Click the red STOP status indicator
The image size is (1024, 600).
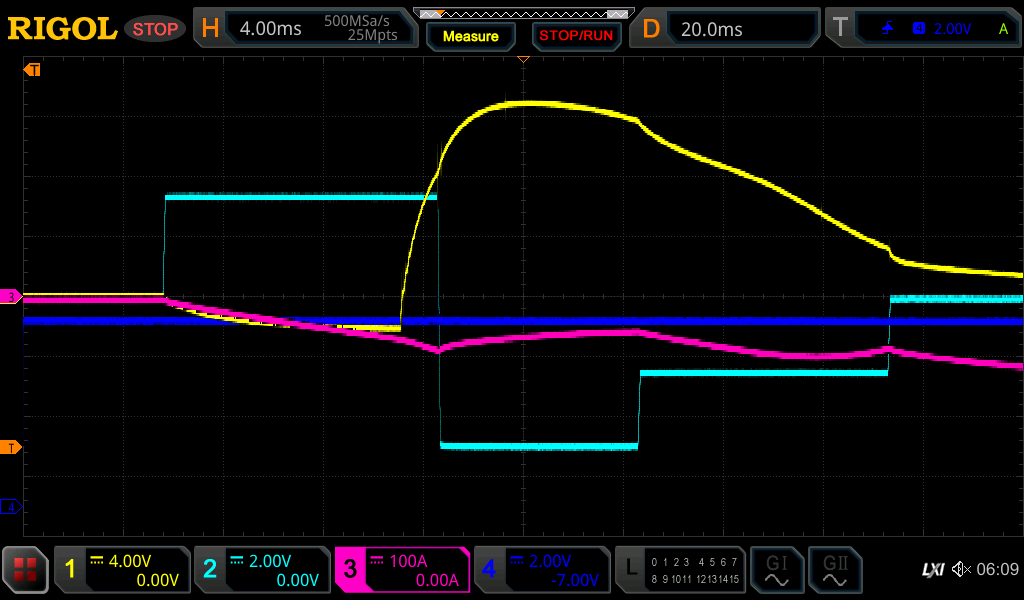155,28
